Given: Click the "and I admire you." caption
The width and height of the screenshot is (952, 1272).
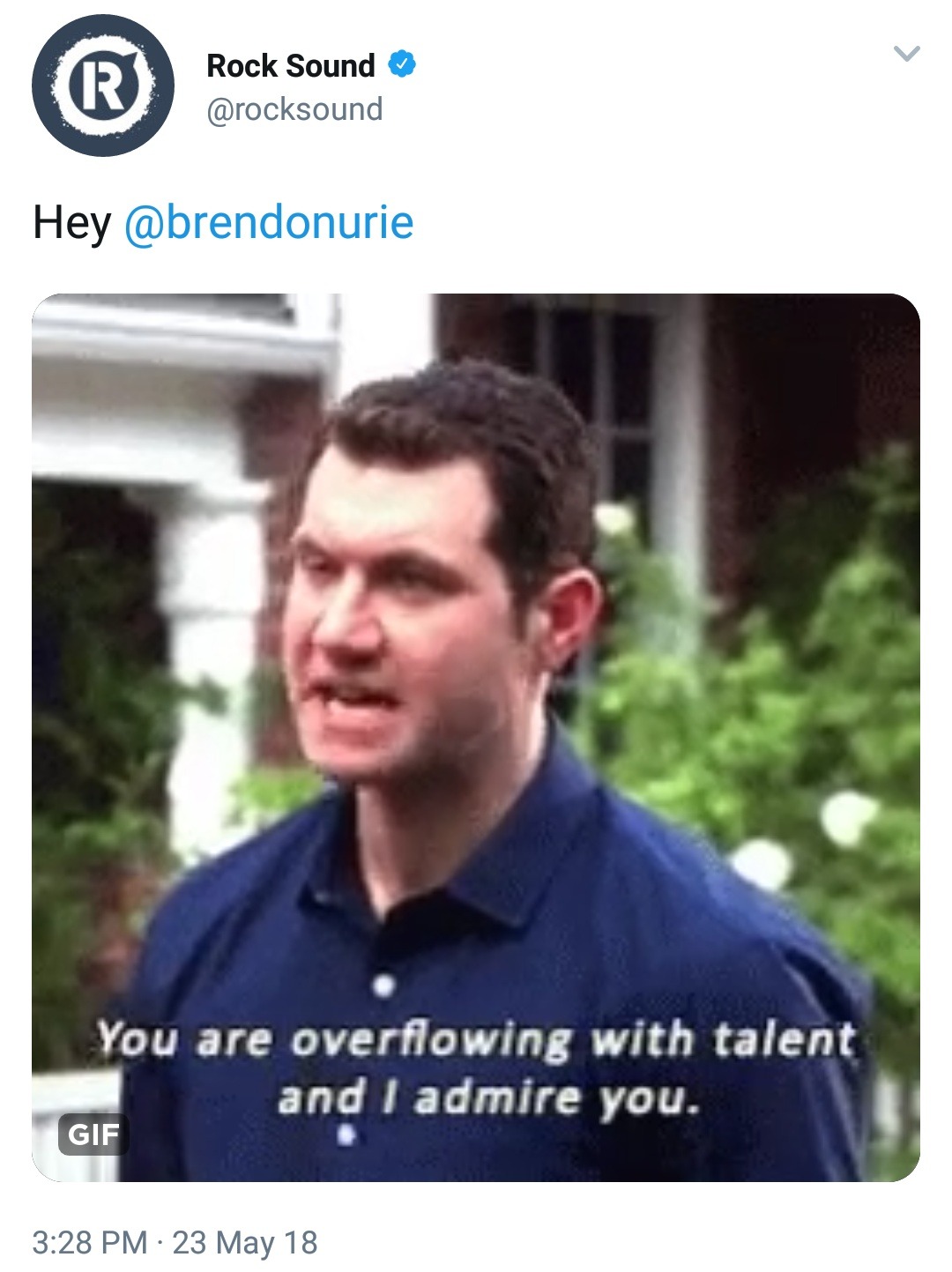Looking at the screenshot, I should pos(489,1098).
